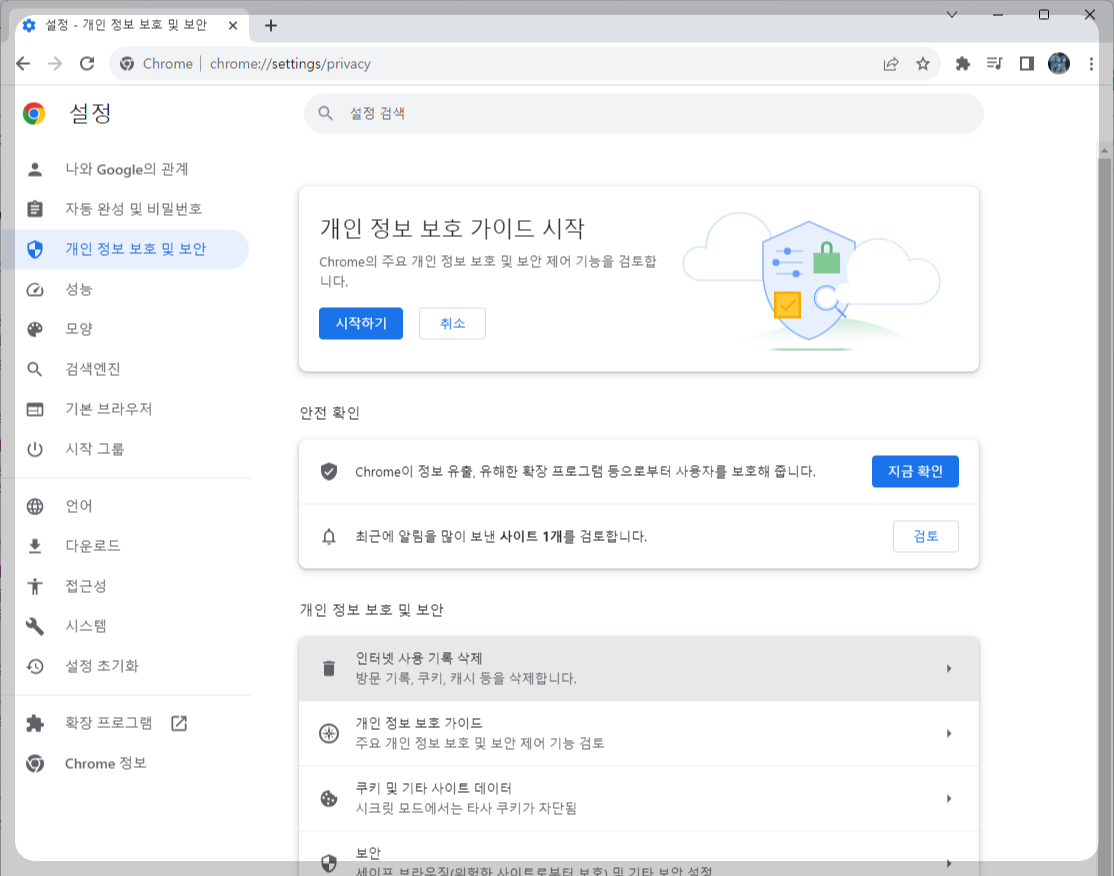Click the 다운로드 download icon
This screenshot has height=876, width=1114.
pos(35,546)
